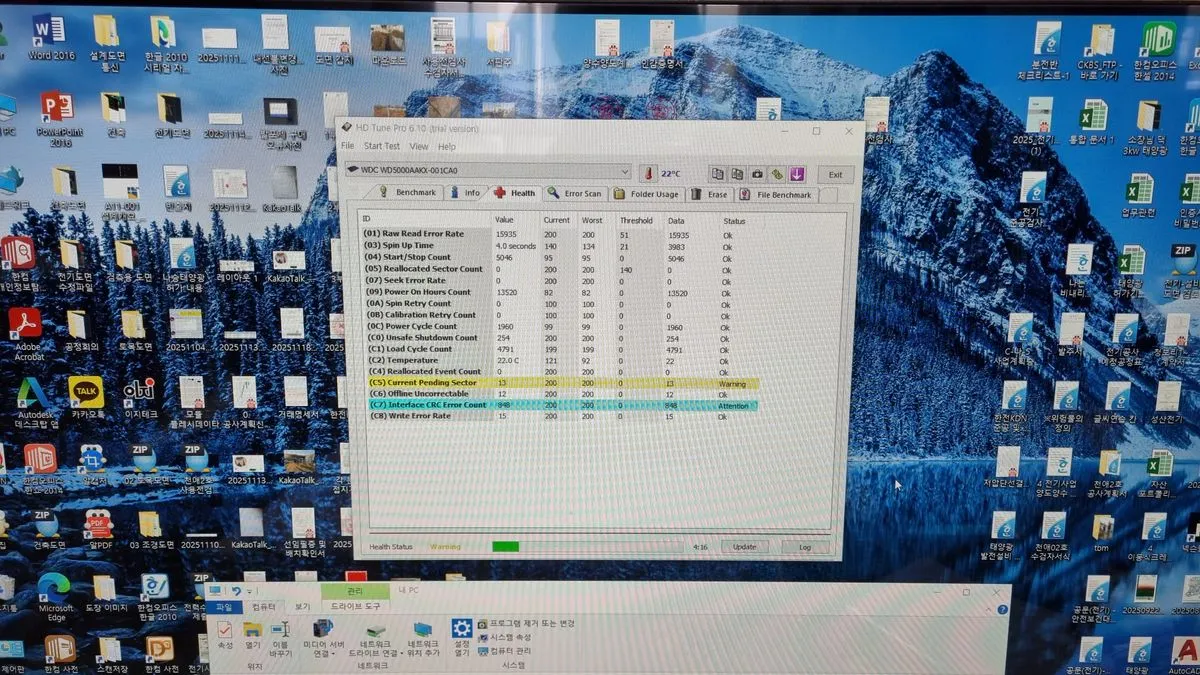
Task: Click 컴퓨터 관리 in ribbon
Action: (504, 650)
